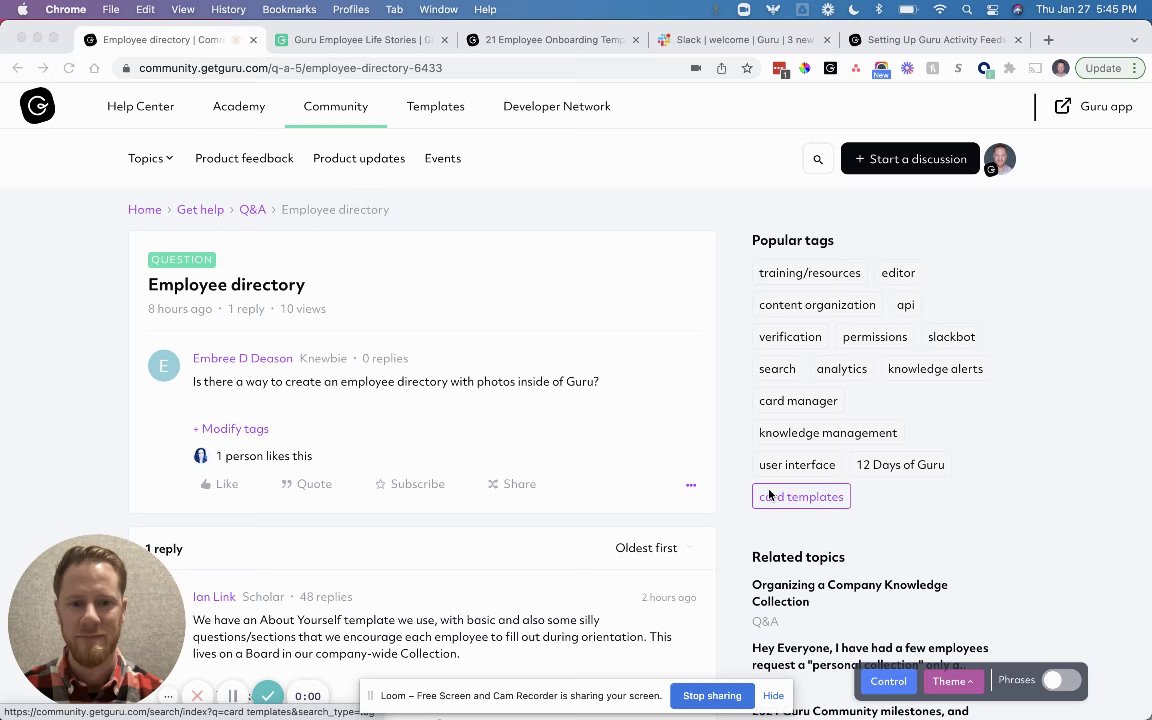1152x720 pixels.
Task: Expand the Topics dropdown
Action: pyautogui.click(x=151, y=158)
